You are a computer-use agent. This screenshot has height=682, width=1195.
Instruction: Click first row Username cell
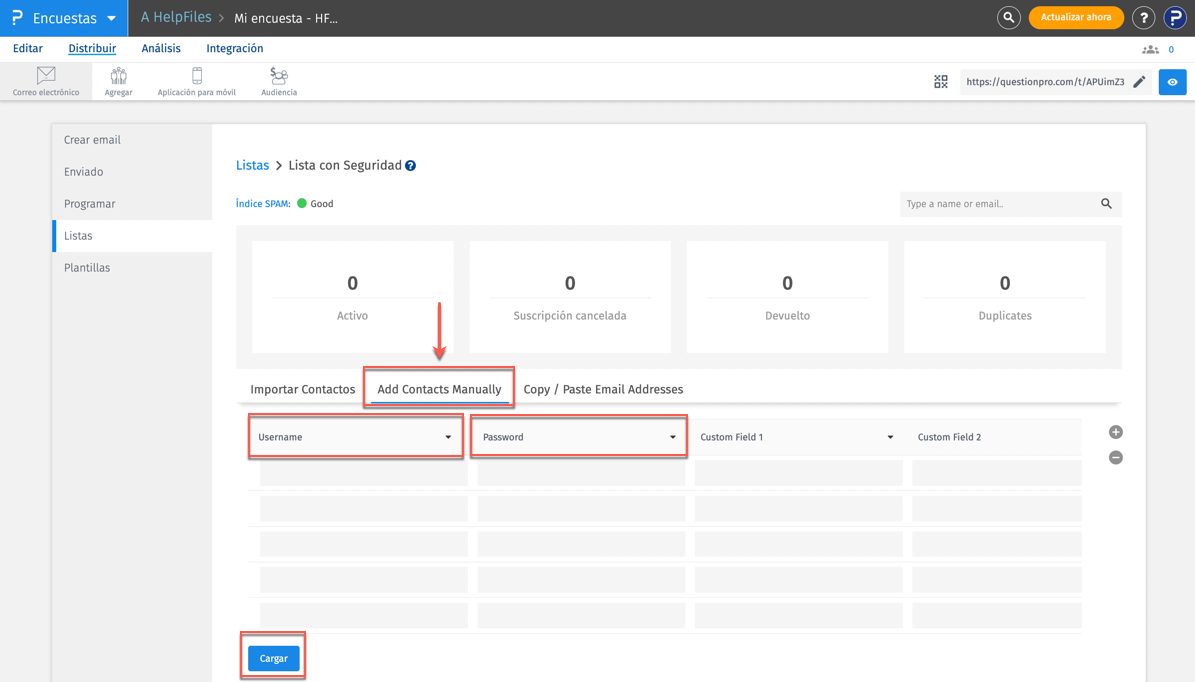click(x=364, y=472)
